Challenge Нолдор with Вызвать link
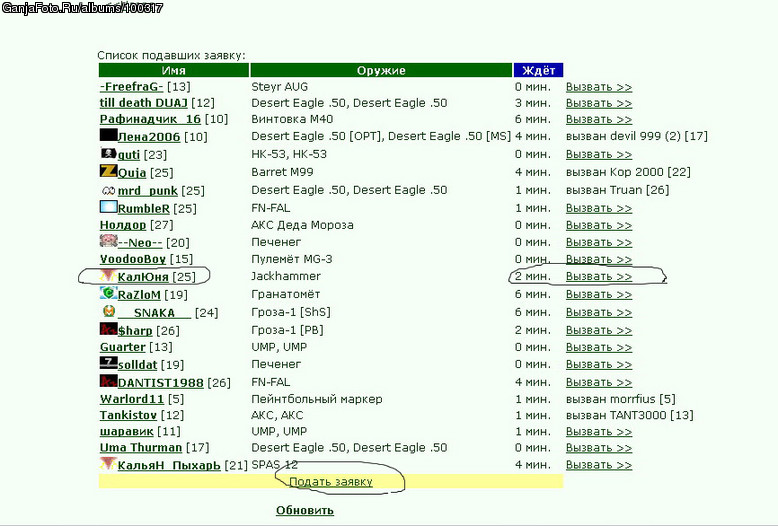The image size is (778, 526). 599,226
